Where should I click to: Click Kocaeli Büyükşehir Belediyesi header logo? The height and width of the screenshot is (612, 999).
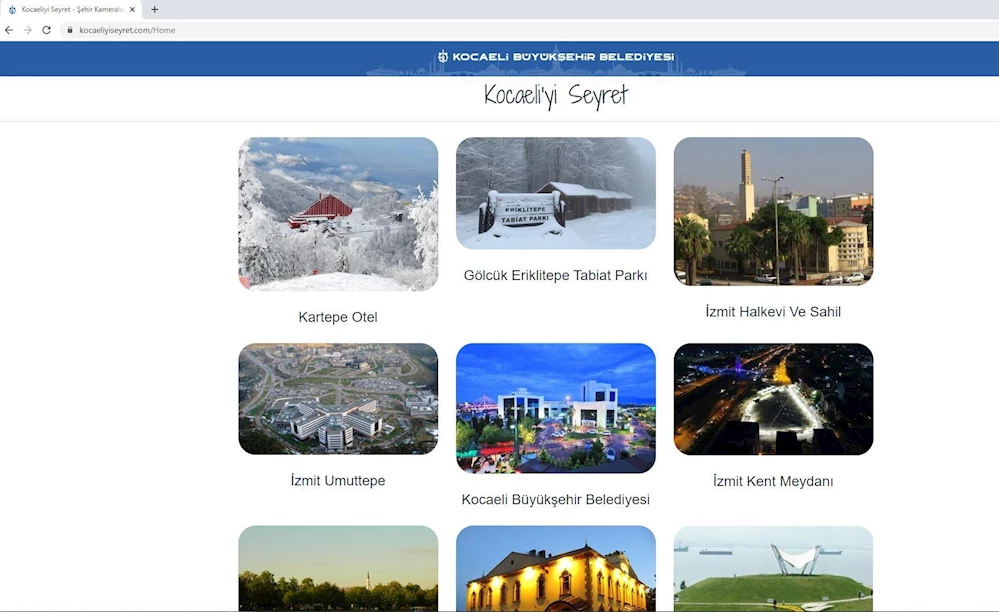[555, 57]
